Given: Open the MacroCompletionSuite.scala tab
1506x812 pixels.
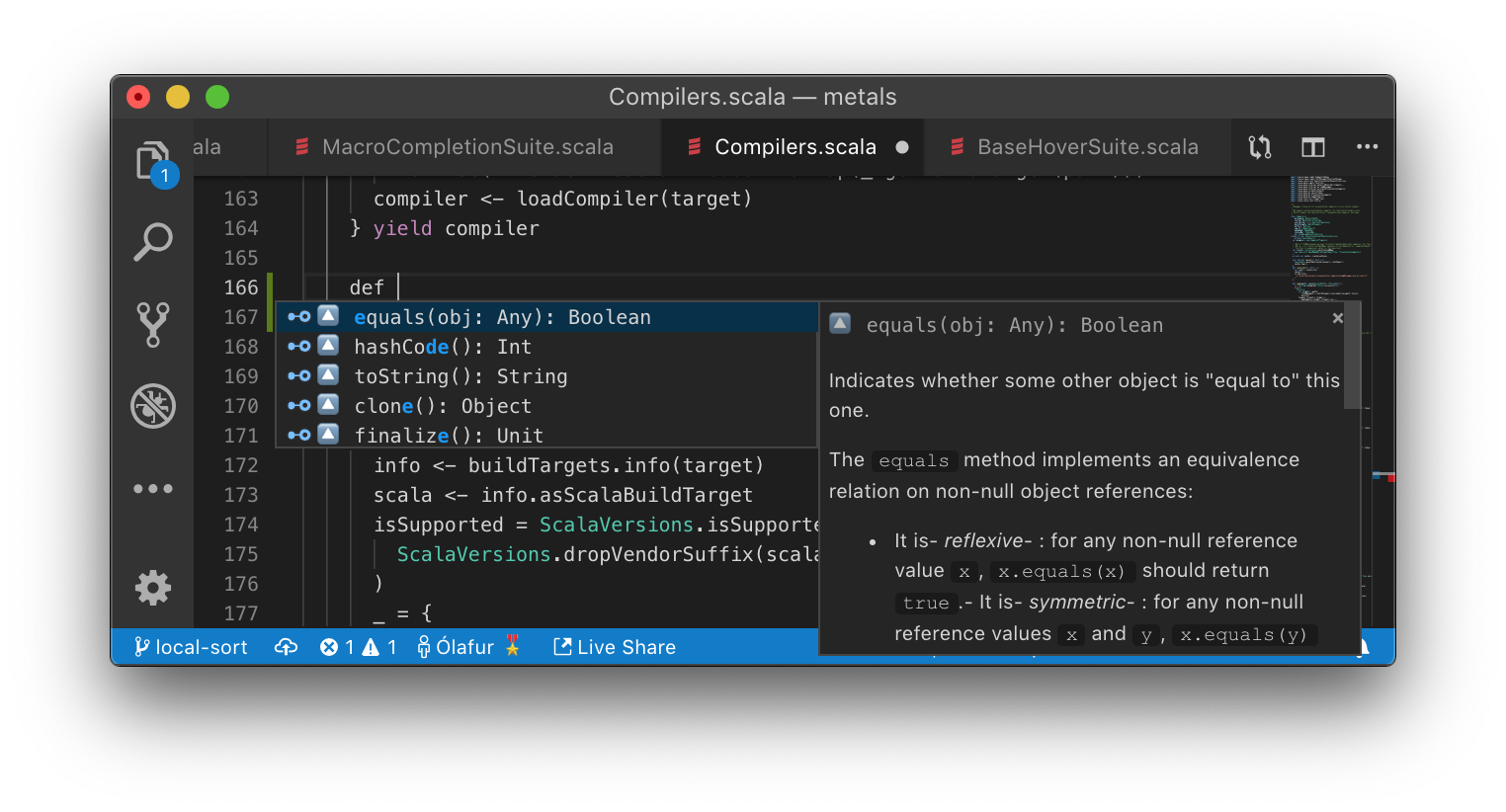Looking at the screenshot, I should click(467, 146).
